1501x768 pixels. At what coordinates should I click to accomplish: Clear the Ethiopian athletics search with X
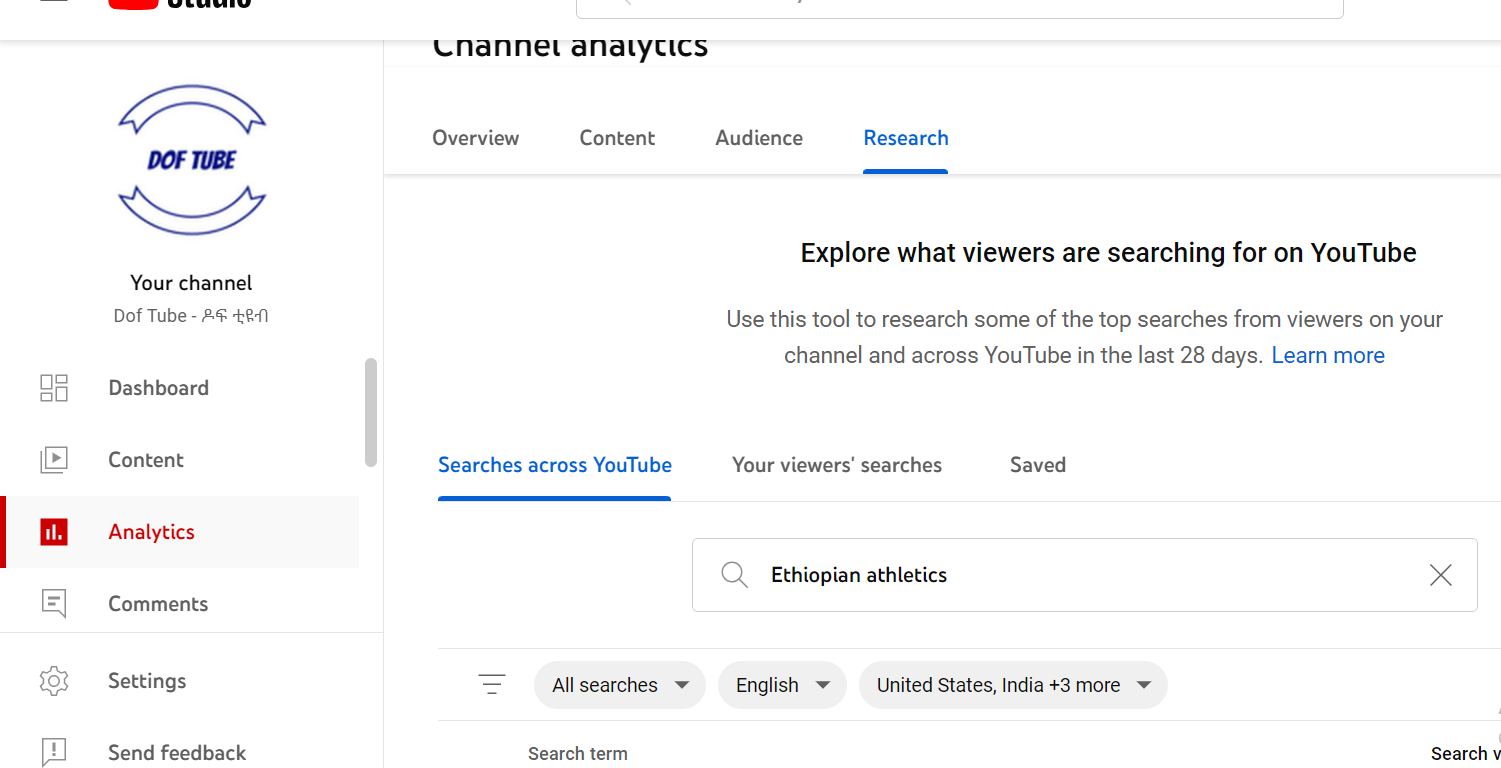[x=1441, y=575]
